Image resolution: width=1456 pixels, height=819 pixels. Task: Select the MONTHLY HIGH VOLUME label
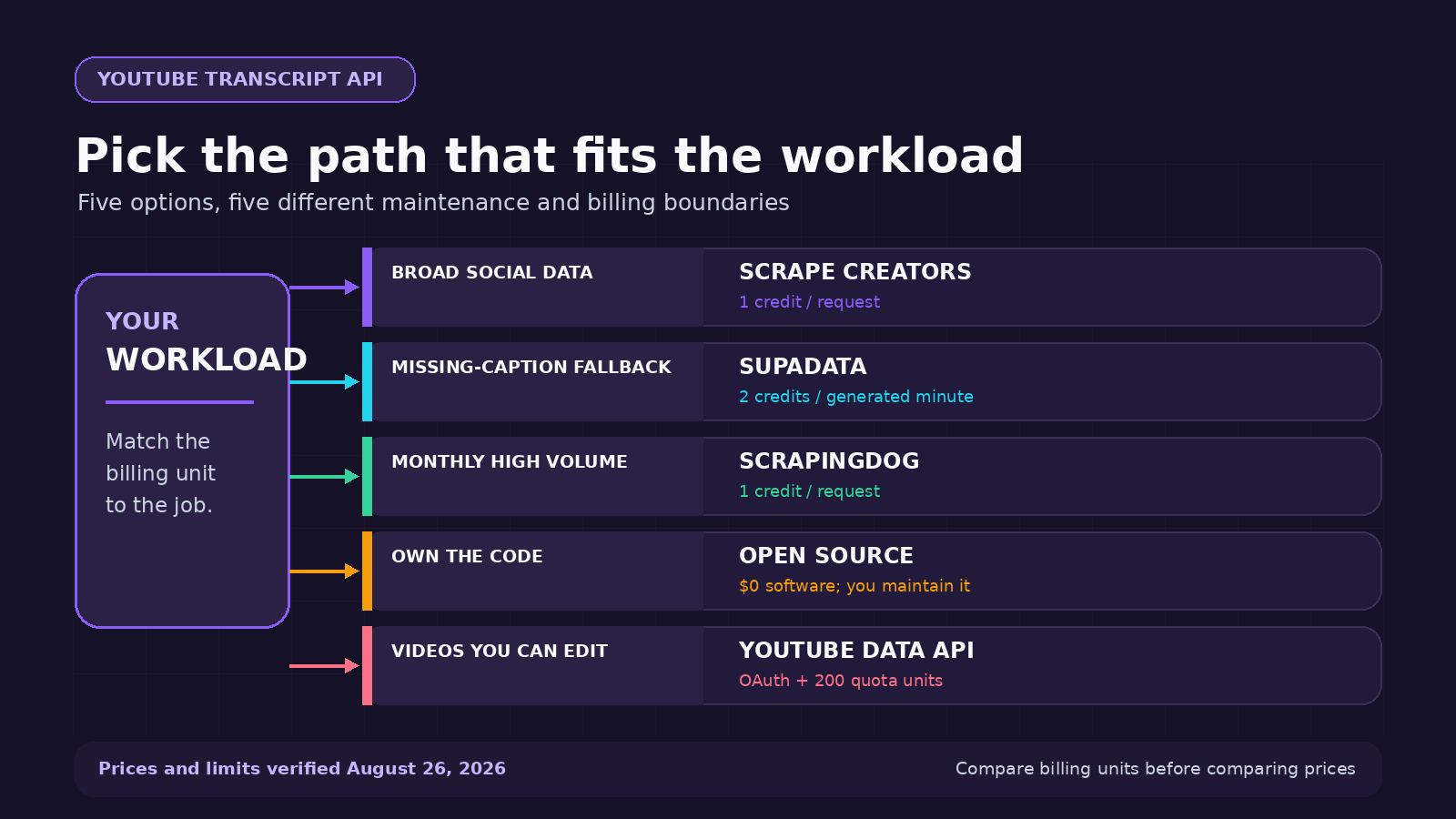point(509,461)
